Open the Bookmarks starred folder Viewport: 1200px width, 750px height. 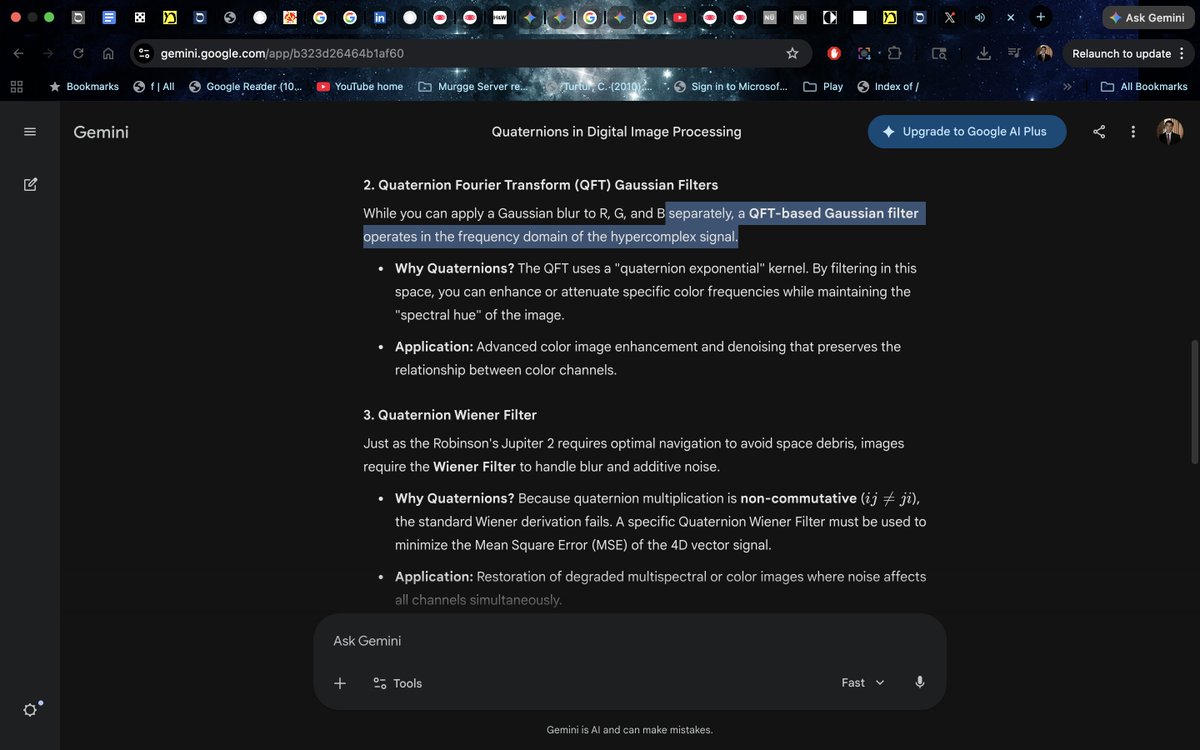84,87
